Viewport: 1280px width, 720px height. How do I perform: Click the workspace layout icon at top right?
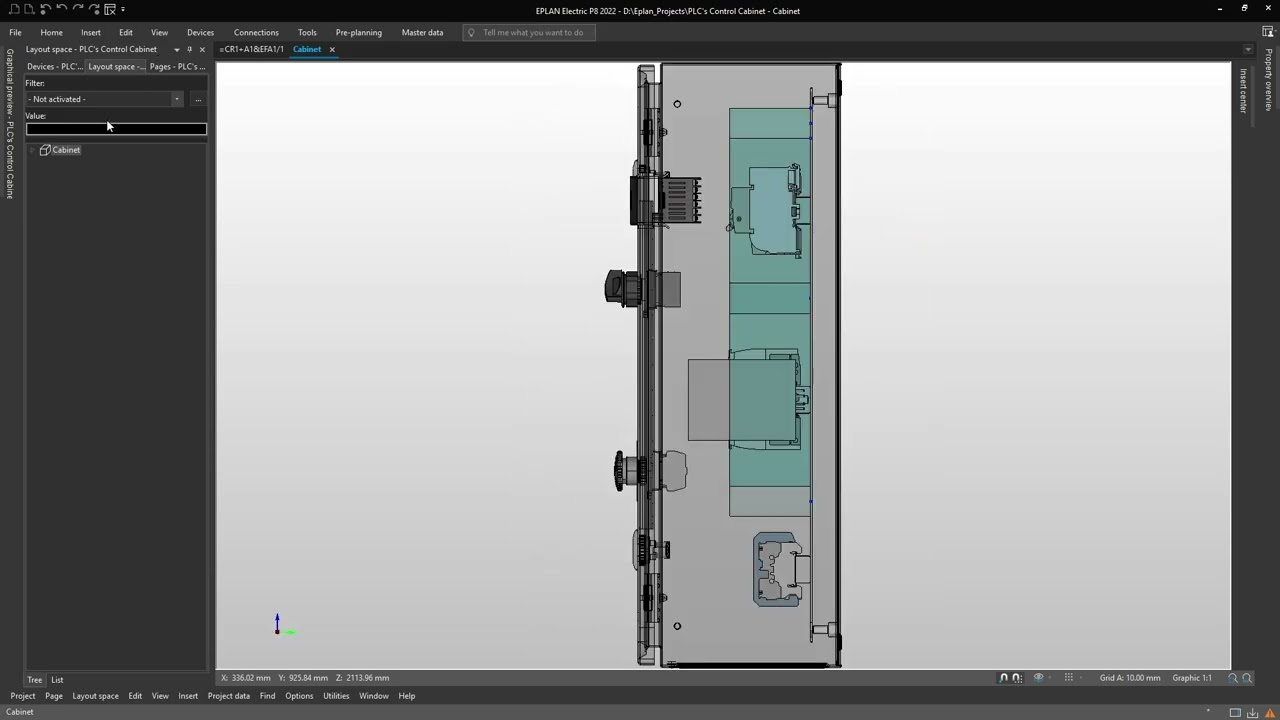(1268, 32)
